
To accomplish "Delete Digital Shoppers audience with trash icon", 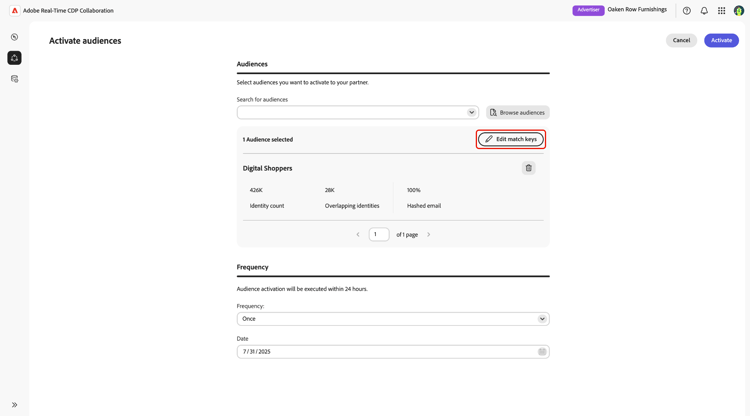I will (529, 168).
